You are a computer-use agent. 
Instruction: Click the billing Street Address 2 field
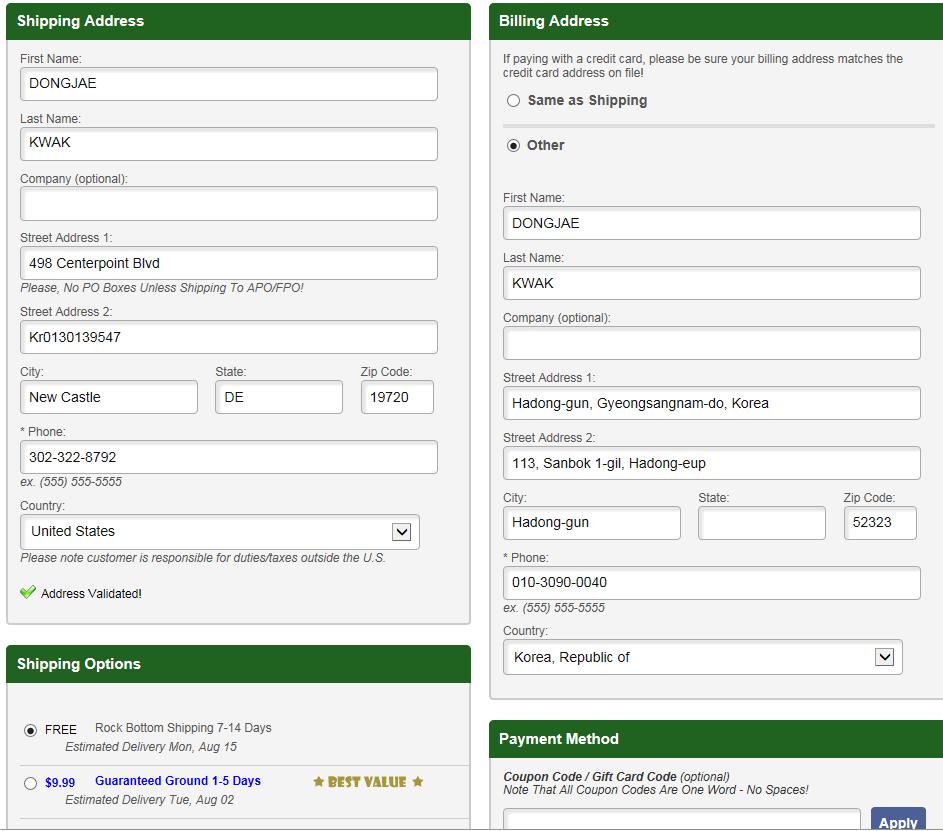pos(711,463)
